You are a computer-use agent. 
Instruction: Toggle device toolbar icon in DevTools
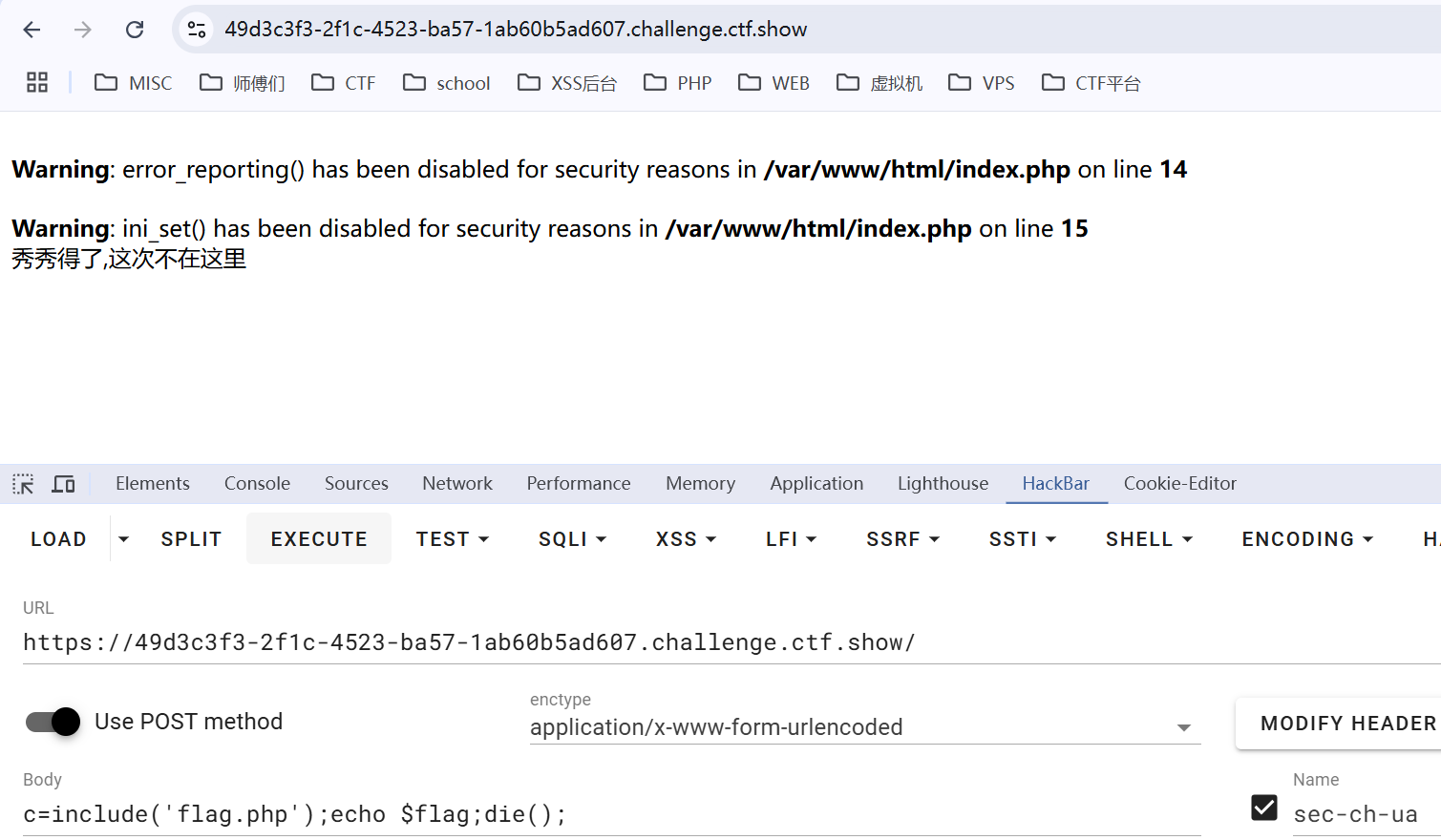(x=63, y=484)
